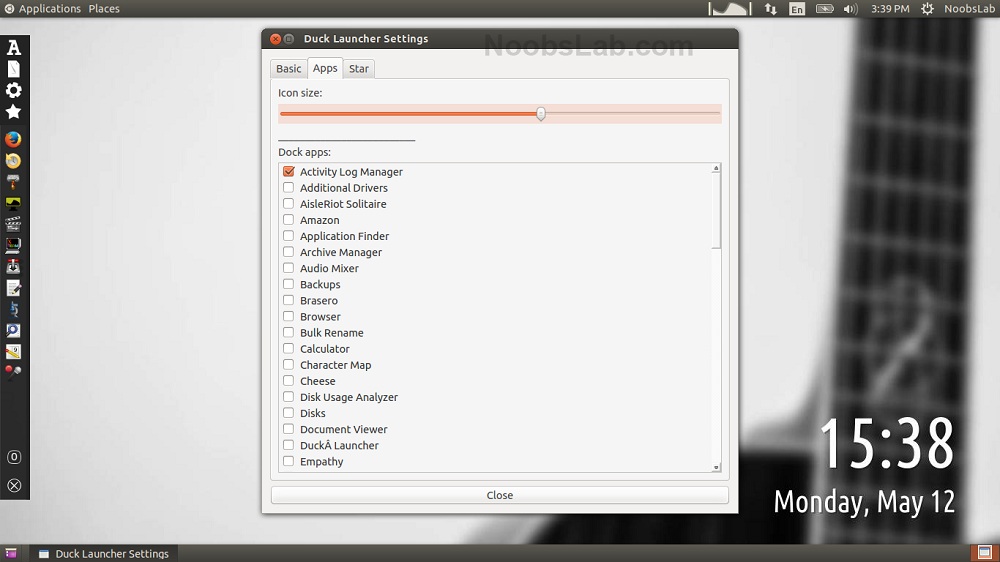
Task: Tick Audio Mixer checkbox
Action: click(289, 268)
